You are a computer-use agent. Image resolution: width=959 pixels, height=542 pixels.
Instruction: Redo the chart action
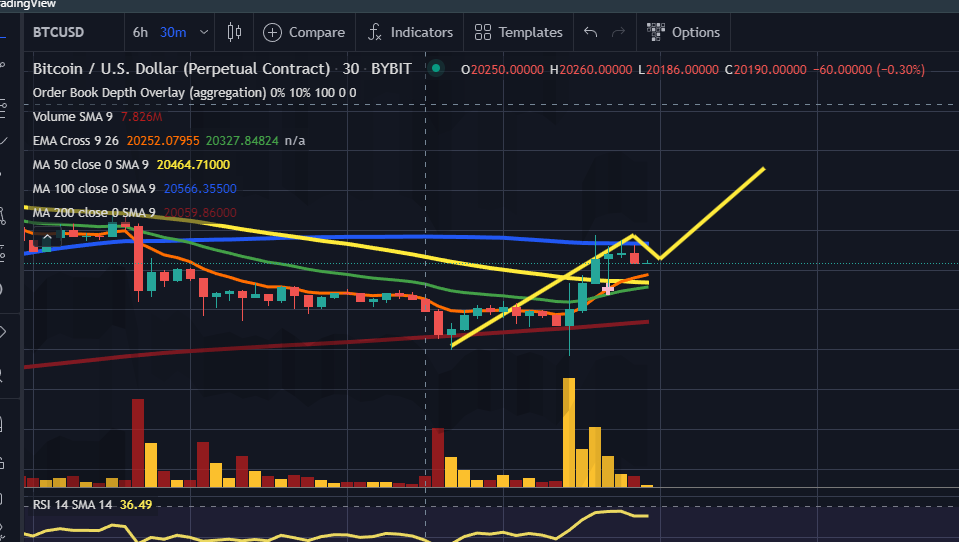coord(618,32)
